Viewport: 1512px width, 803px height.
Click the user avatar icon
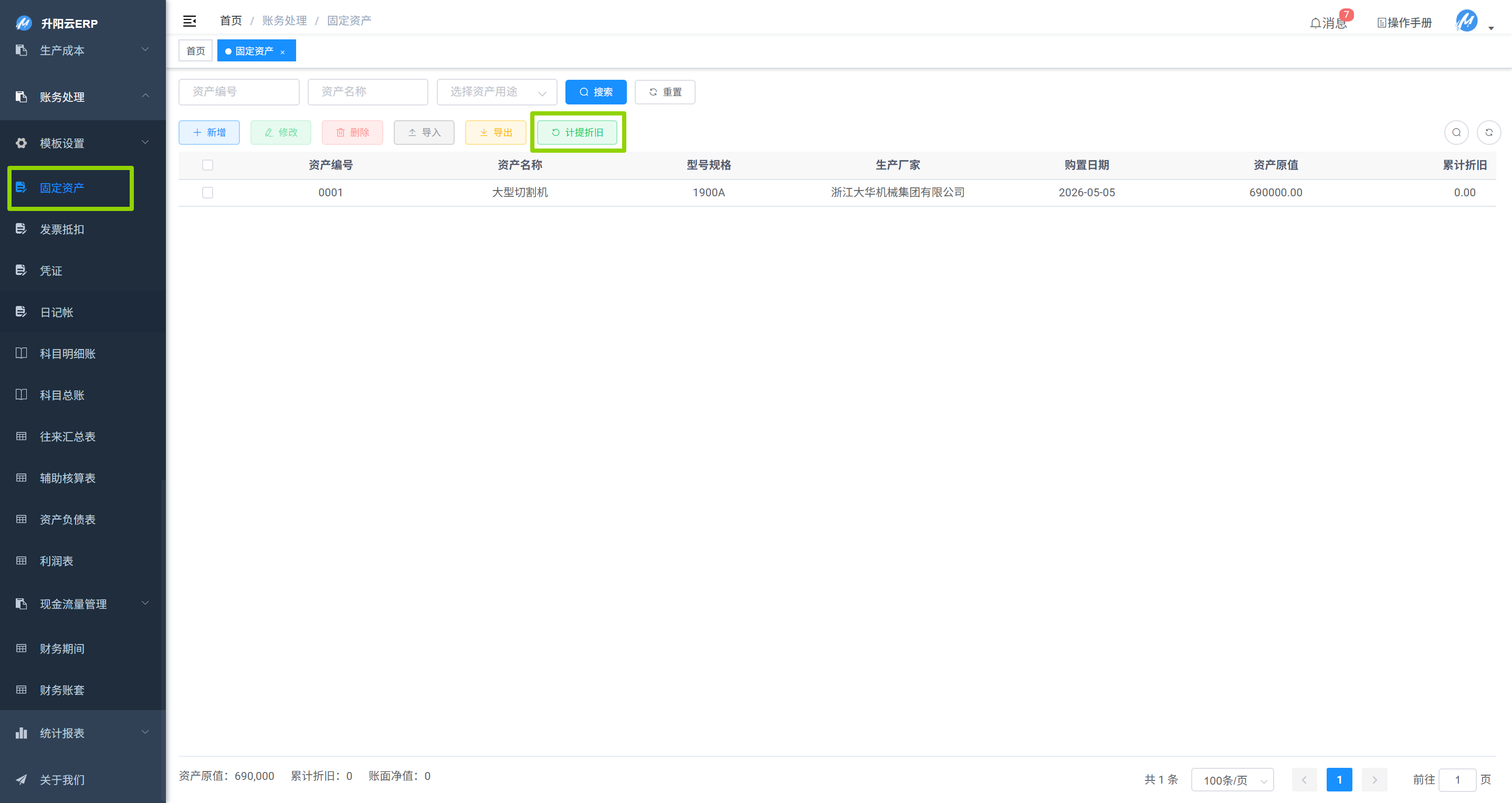1466,22
